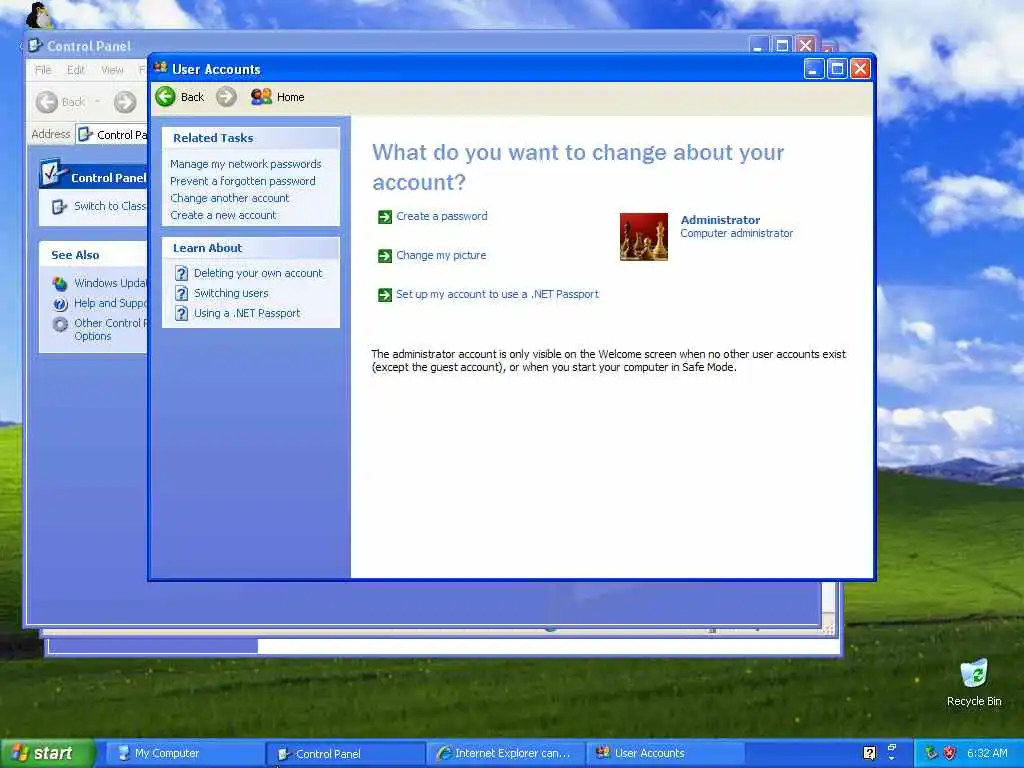Open Manage my network passwords

click(x=246, y=164)
